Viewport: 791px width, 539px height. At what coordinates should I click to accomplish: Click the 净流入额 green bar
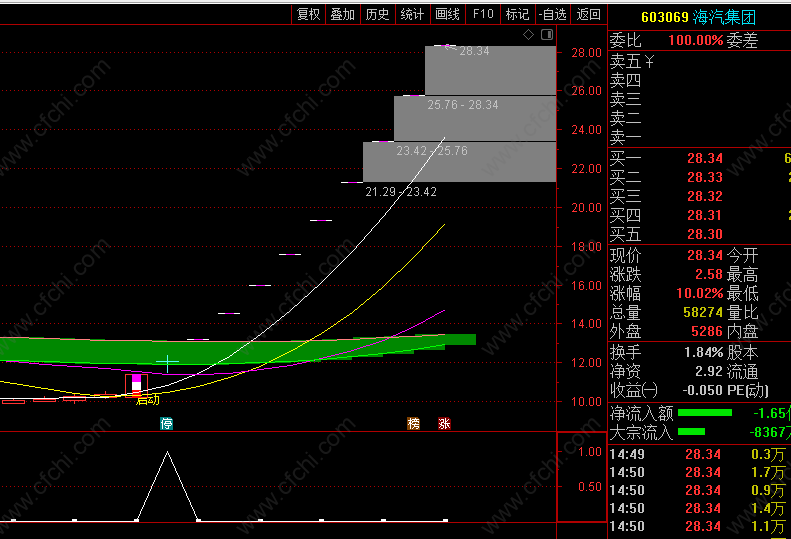[x=705, y=413]
